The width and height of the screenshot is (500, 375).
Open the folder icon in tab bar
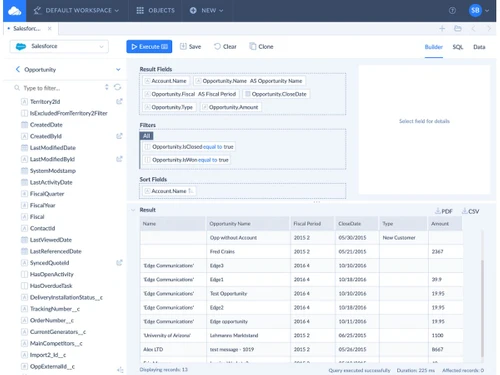point(458,29)
